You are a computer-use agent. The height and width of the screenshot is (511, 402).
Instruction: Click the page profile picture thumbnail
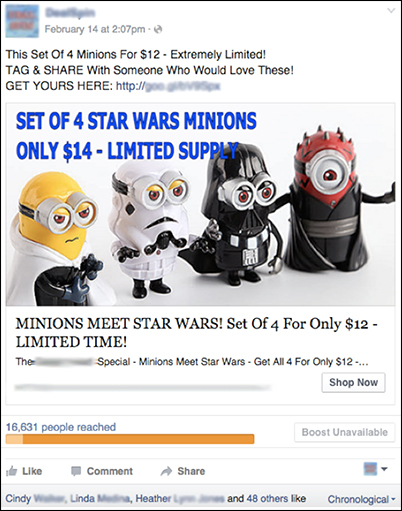22,21
